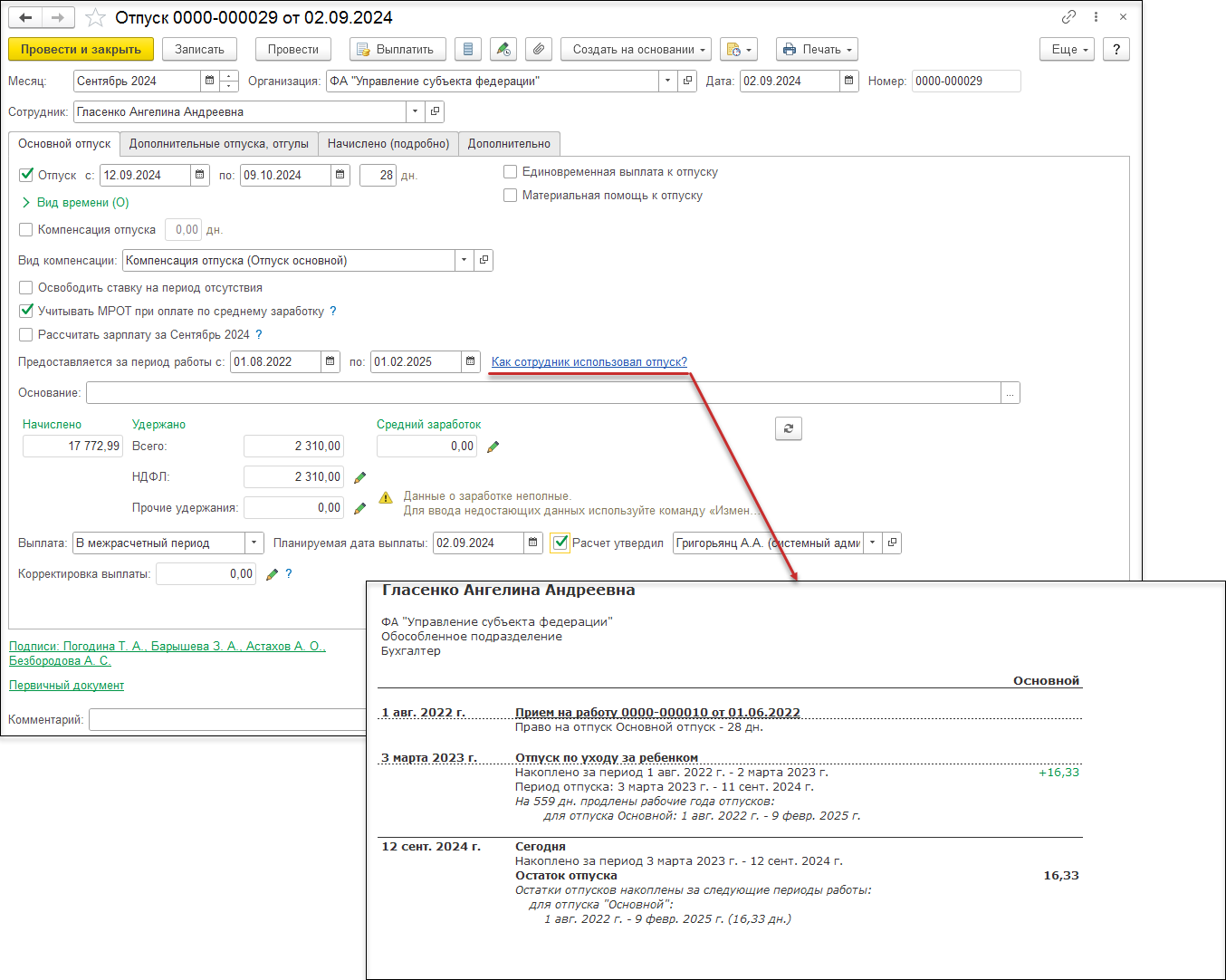Click the Провести button
This screenshot has height=980, width=1226.
tap(292, 49)
